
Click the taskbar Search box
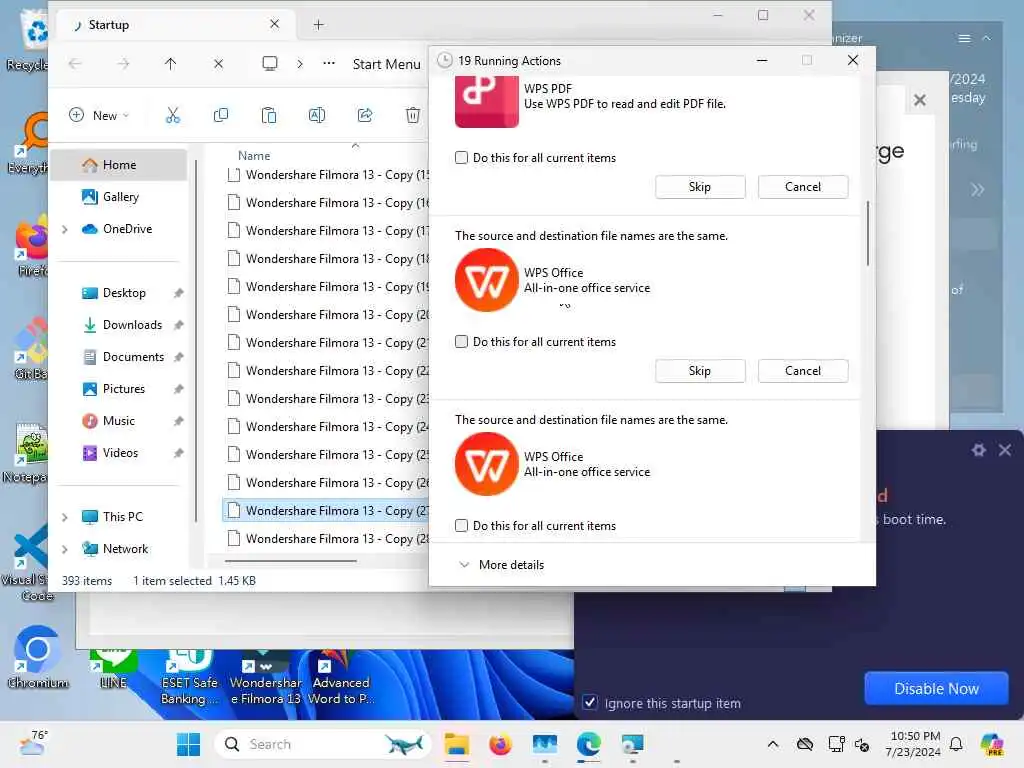pyautogui.click(x=323, y=744)
